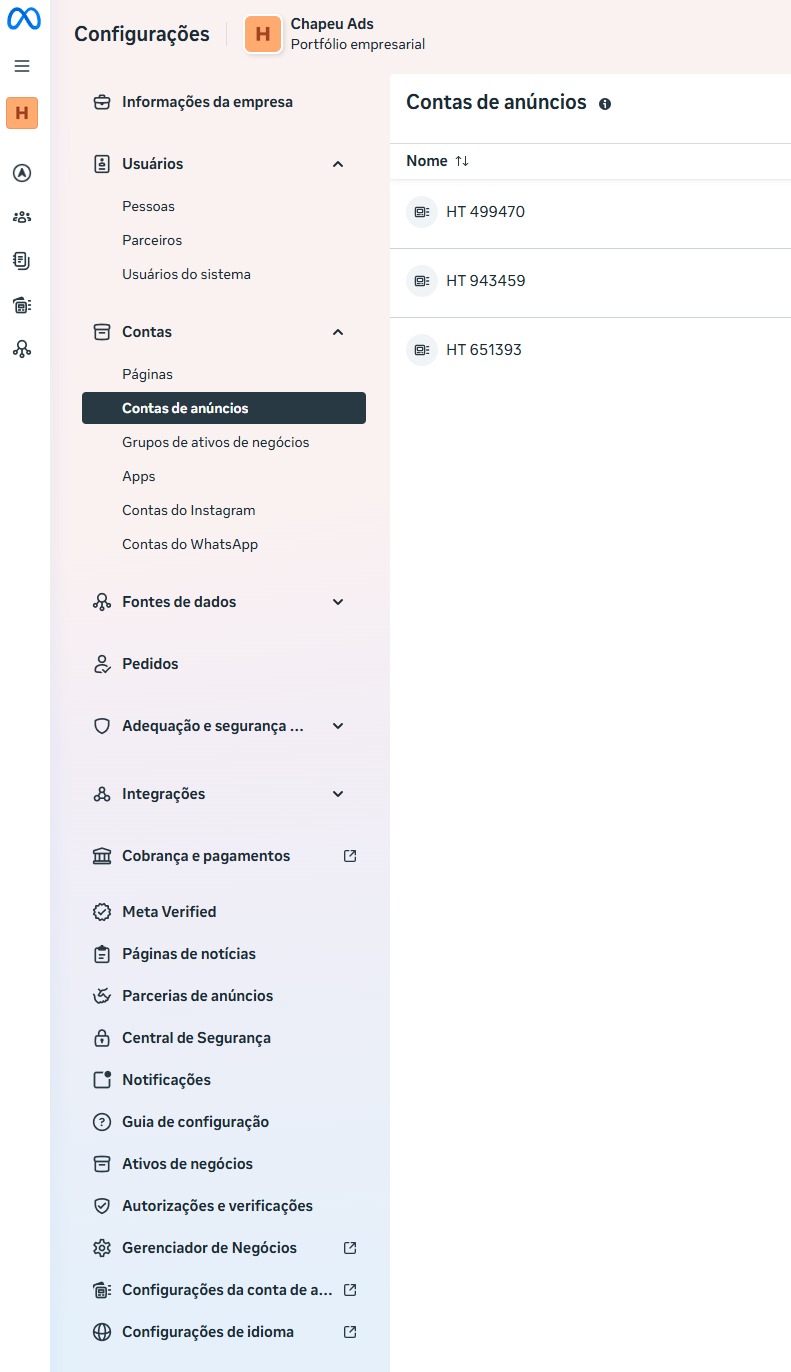Open the people icon in left rail

[x=22, y=217]
